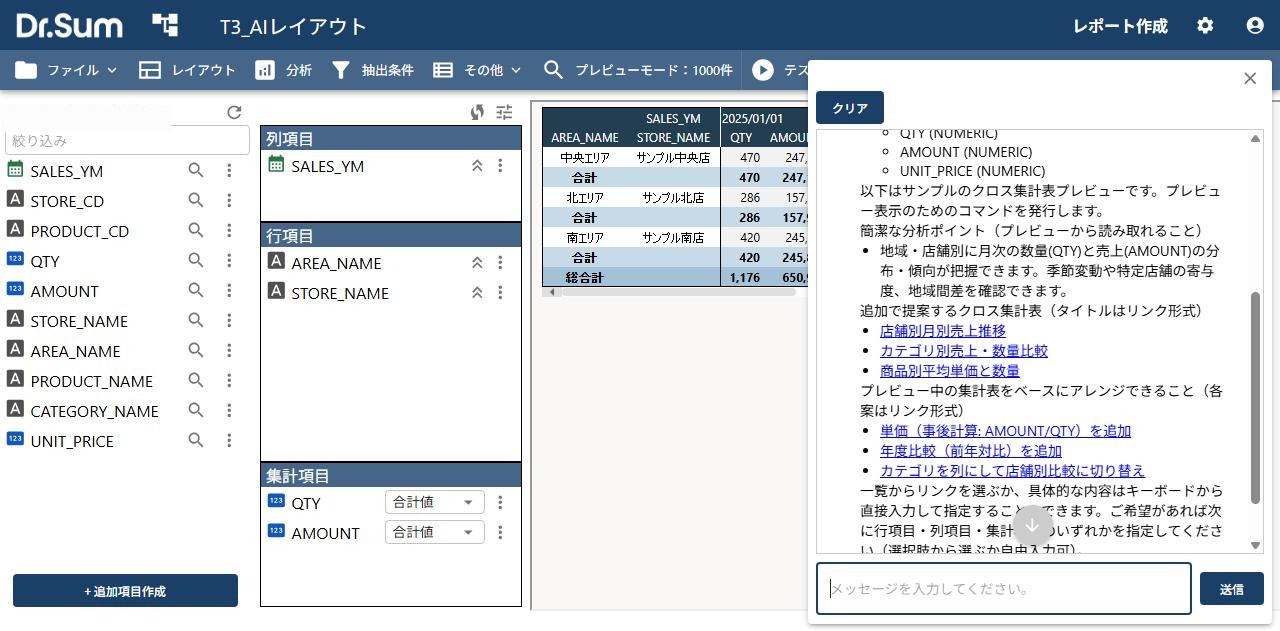Open QTY aggregation type dropdown
Screen dimensions: 1280x631
click(x=434, y=503)
